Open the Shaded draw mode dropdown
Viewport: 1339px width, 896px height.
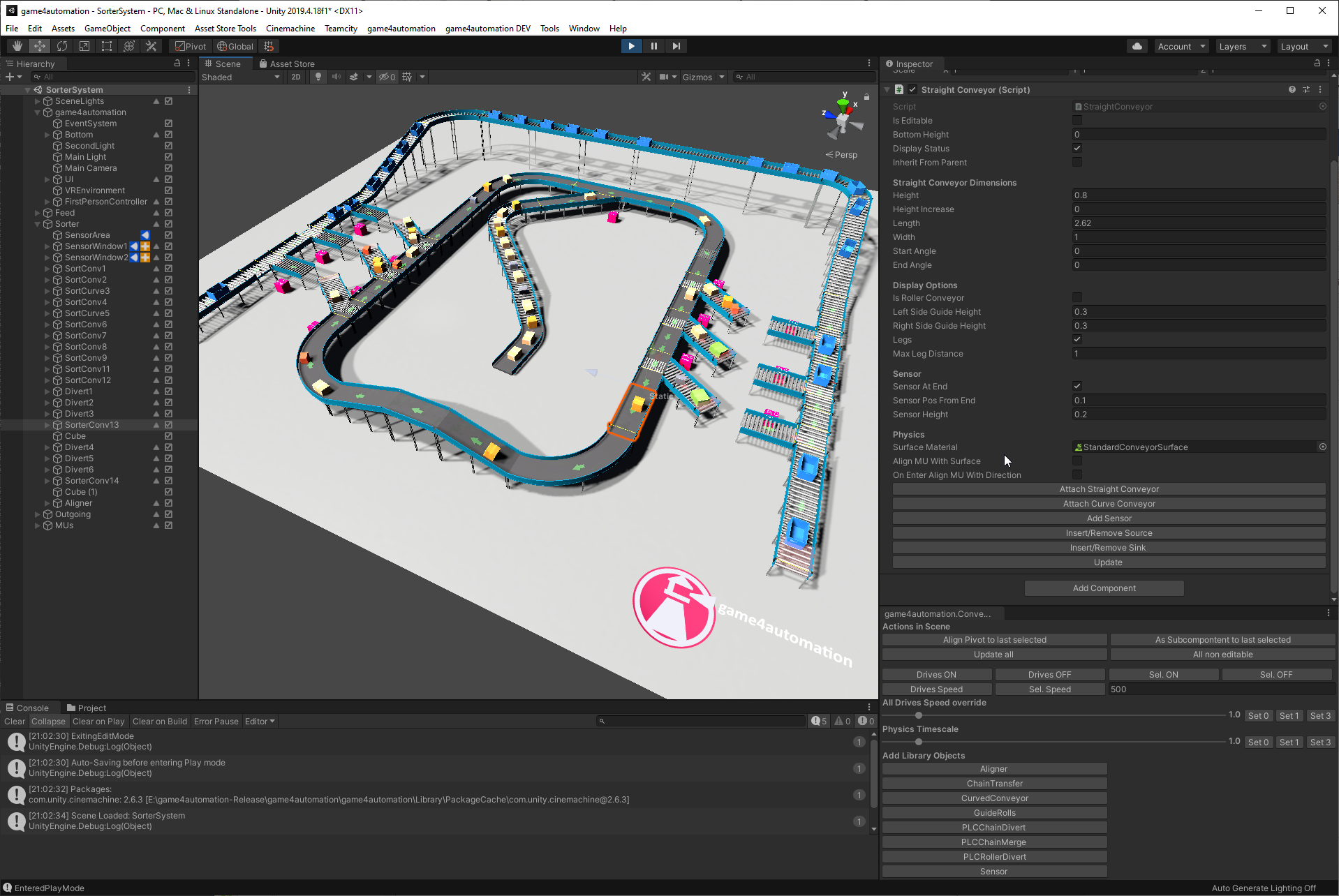240,77
